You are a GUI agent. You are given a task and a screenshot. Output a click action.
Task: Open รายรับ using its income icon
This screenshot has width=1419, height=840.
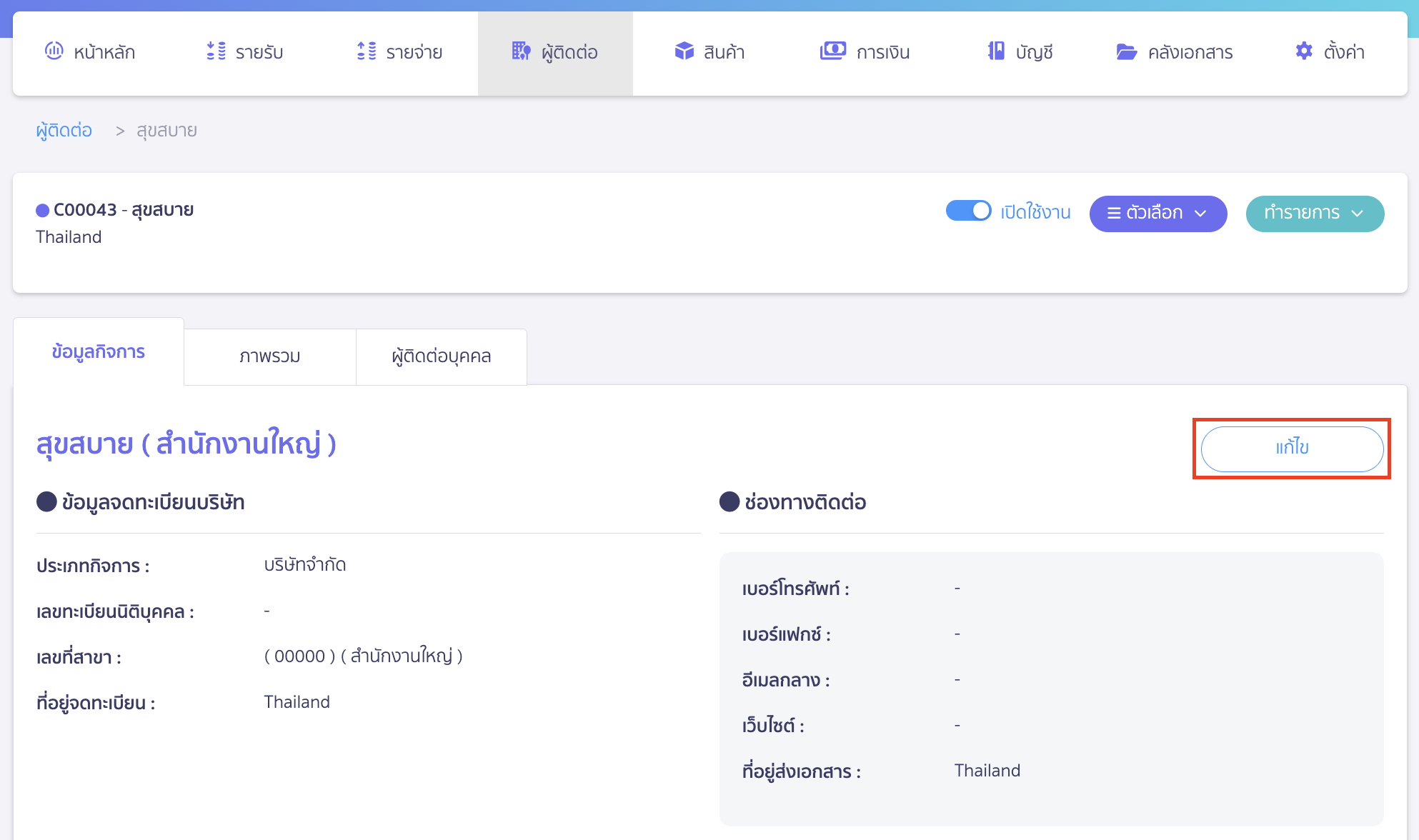pos(214,51)
